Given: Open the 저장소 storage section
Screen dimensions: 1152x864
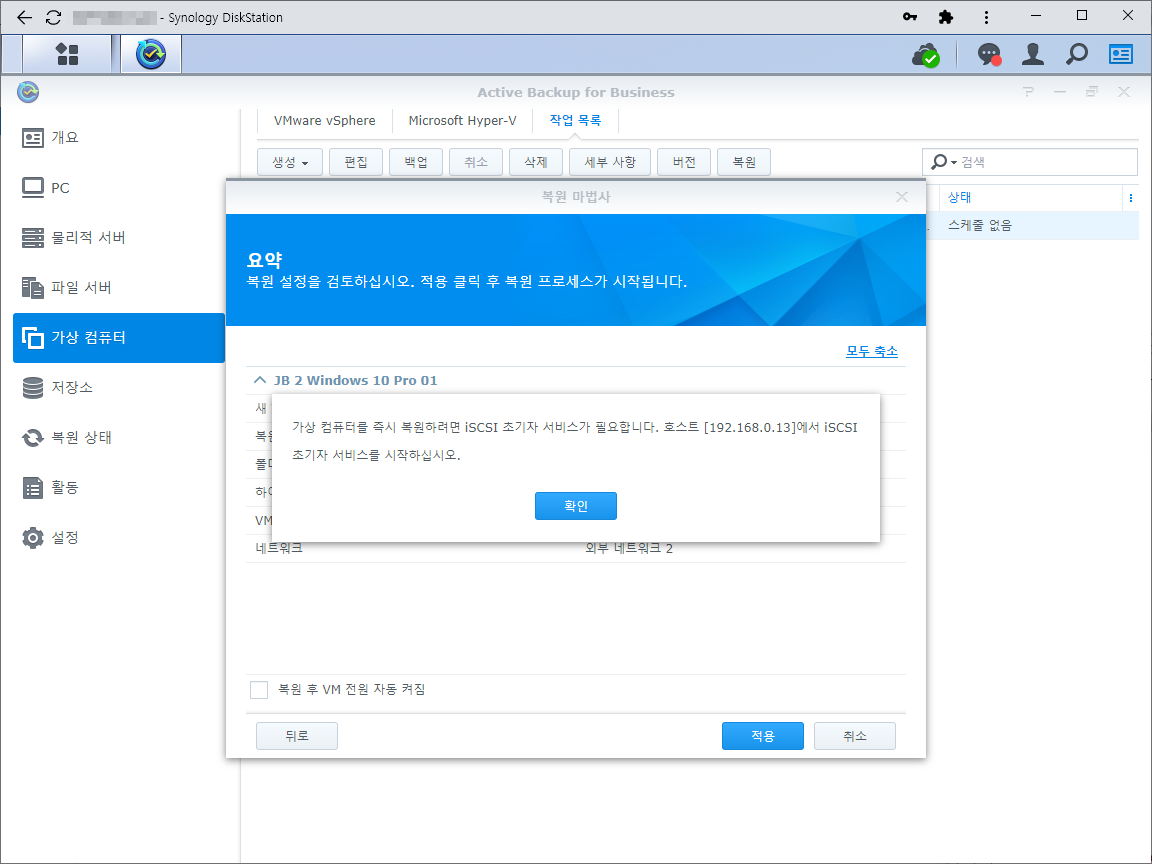Looking at the screenshot, I should point(119,387).
